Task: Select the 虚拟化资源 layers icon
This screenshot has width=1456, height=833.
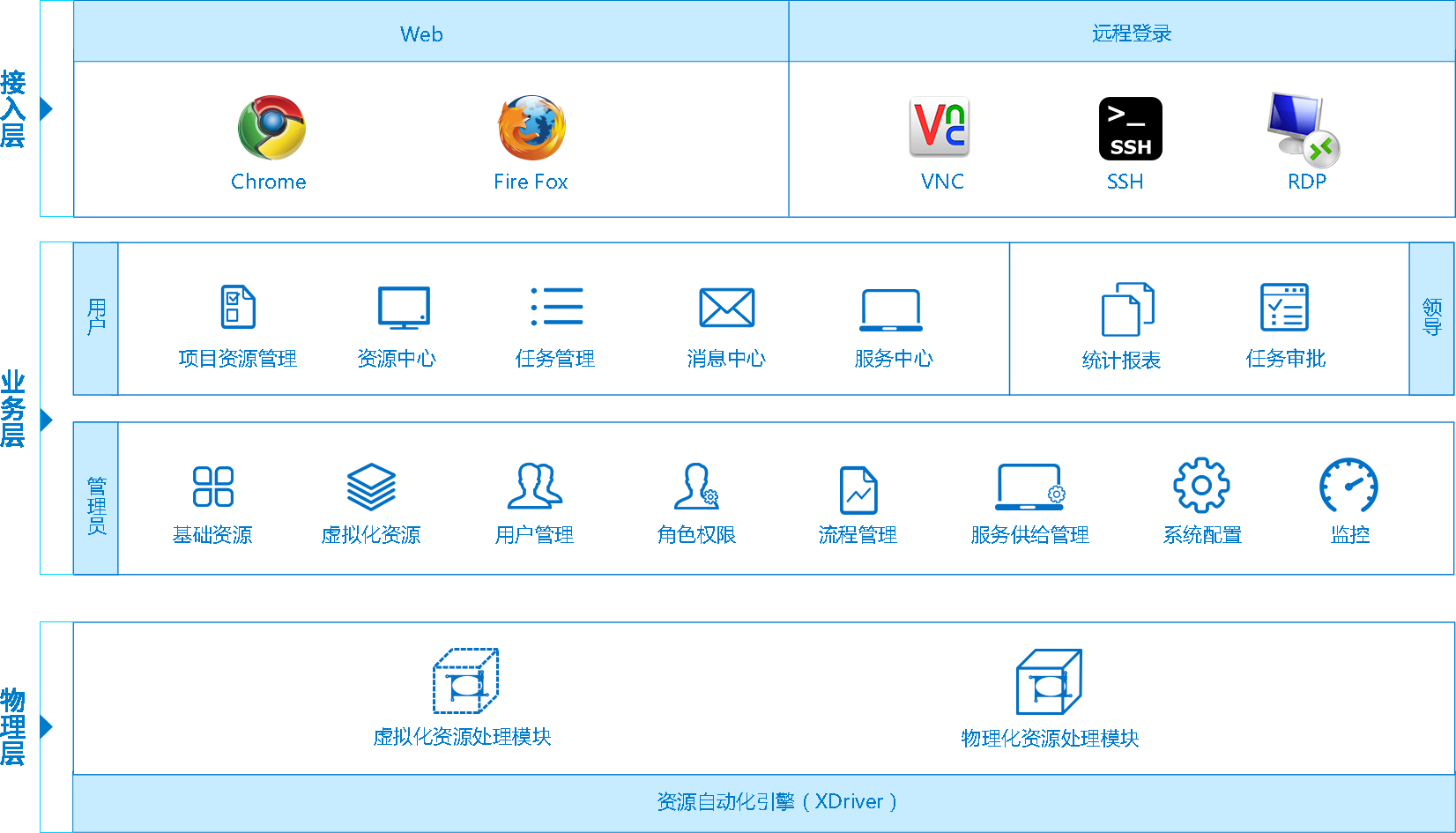Action: pos(371,487)
